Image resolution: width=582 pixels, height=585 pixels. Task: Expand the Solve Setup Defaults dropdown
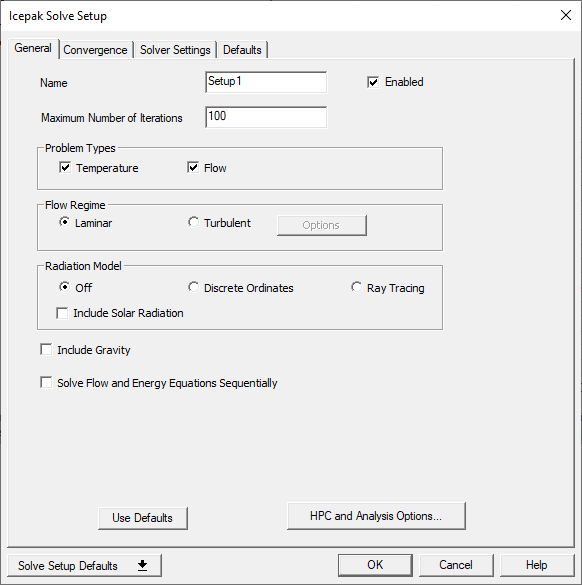pos(84,566)
